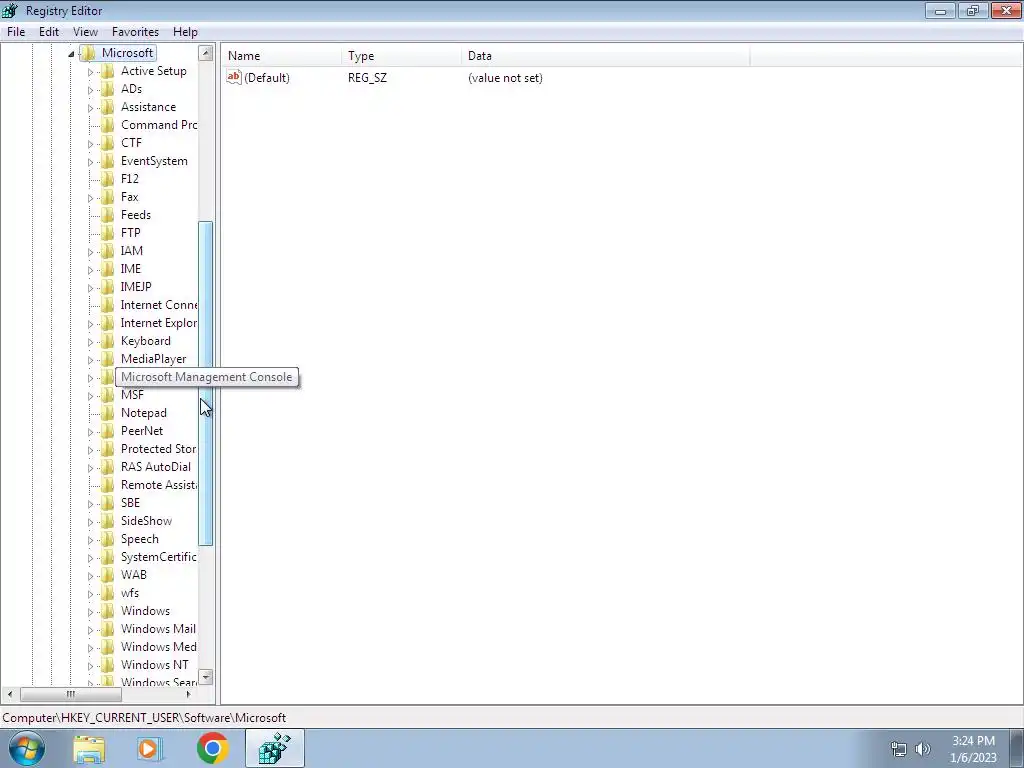The height and width of the screenshot is (768, 1024).
Task: Expand the CTF key
Action: (90, 144)
